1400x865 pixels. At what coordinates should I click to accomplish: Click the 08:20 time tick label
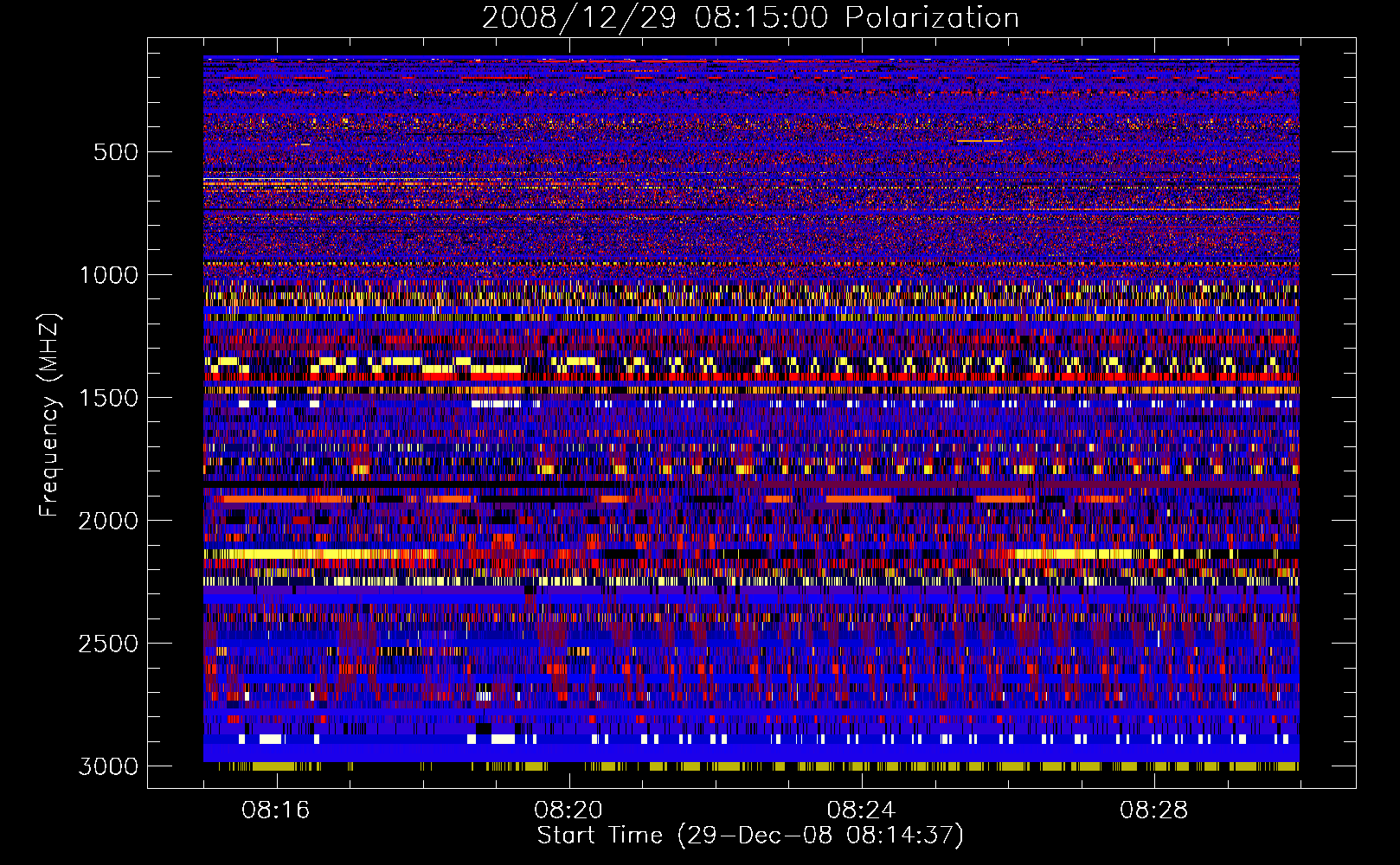coord(568,811)
